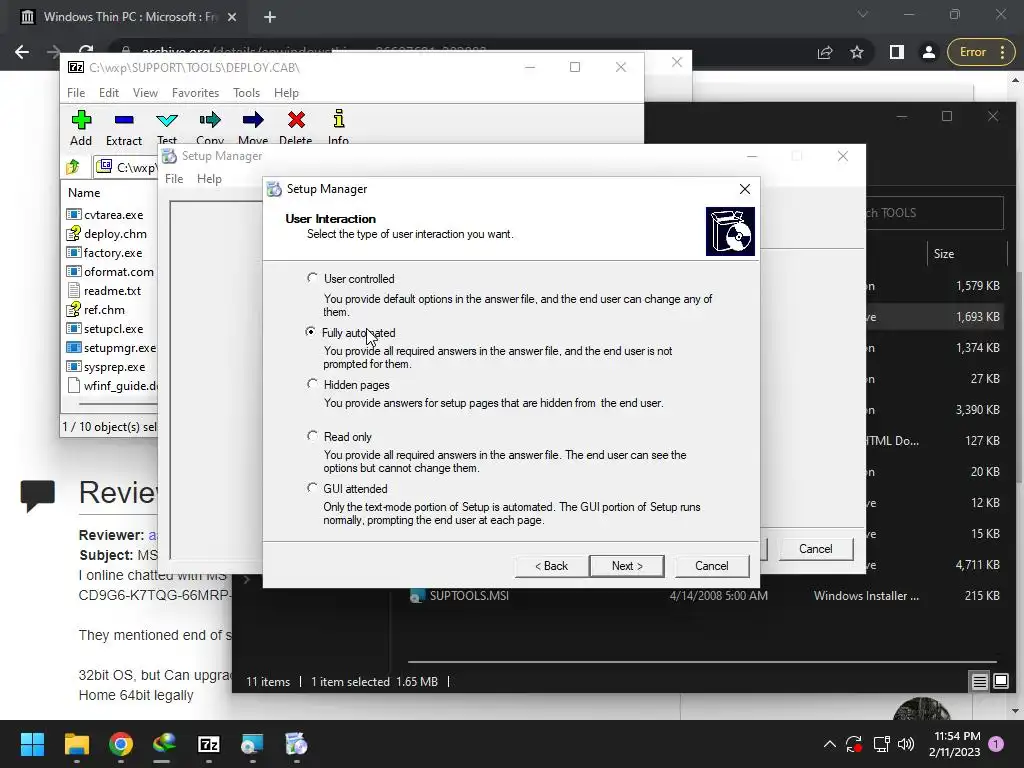1024x768 pixels.
Task: Select the User controlled radio option
Action: [x=312, y=278]
